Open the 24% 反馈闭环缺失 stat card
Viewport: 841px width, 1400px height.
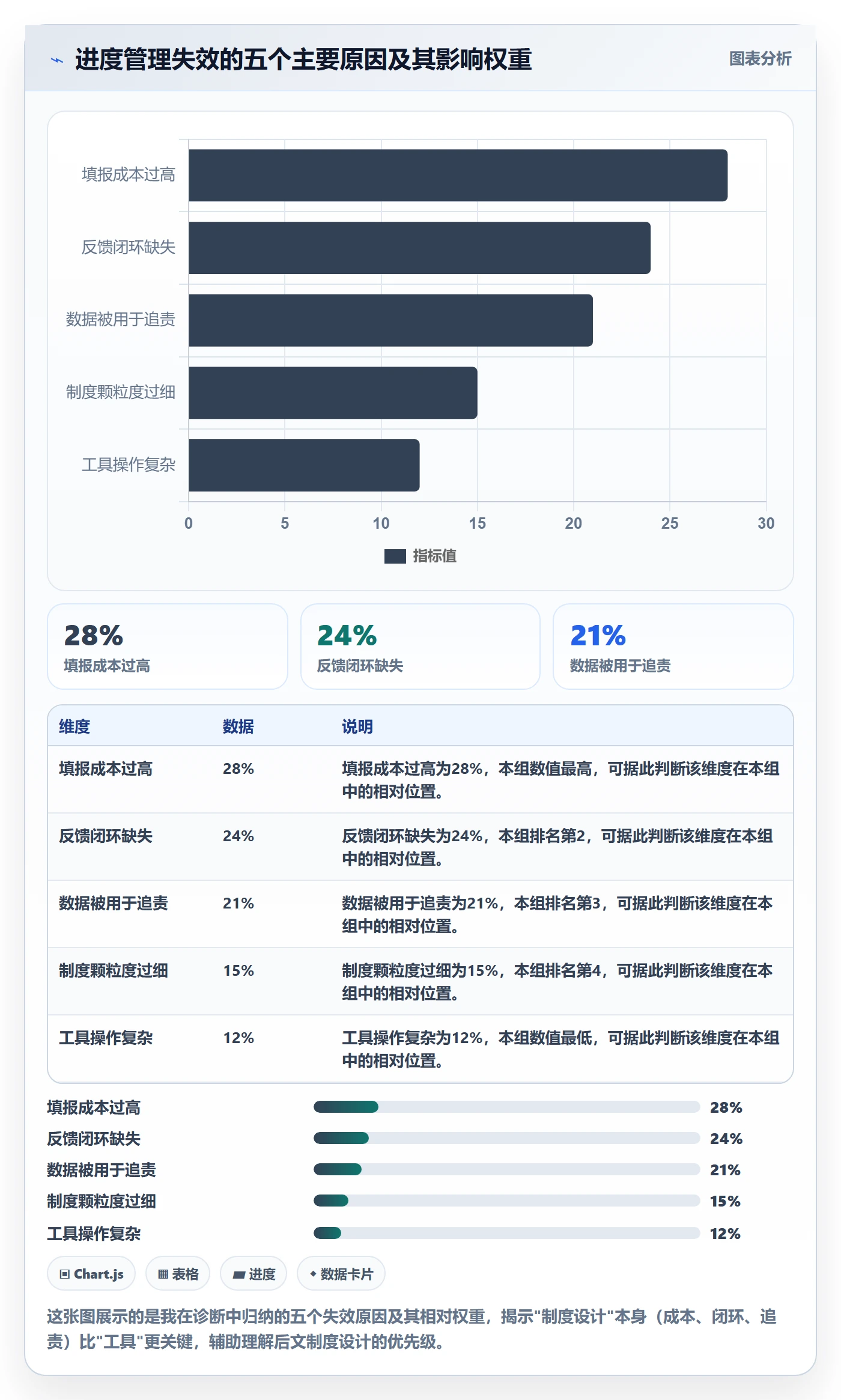(x=421, y=647)
